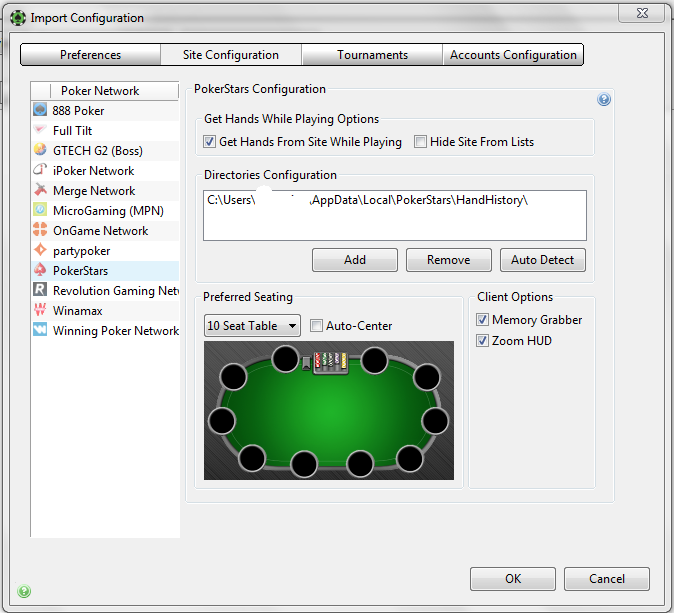This screenshot has height=613, width=674.
Task: Enable Hide Site From Lists checkbox
Action: click(x=420, y=141)
